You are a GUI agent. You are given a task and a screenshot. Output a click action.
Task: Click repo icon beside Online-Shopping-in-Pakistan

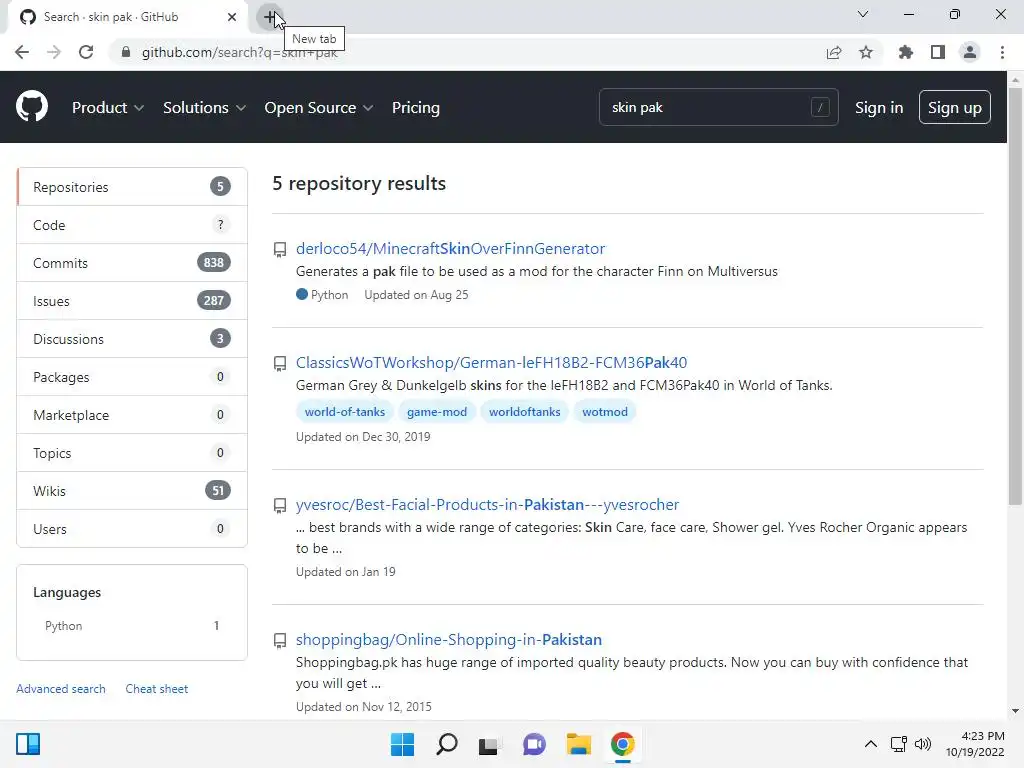click(280, 641)
